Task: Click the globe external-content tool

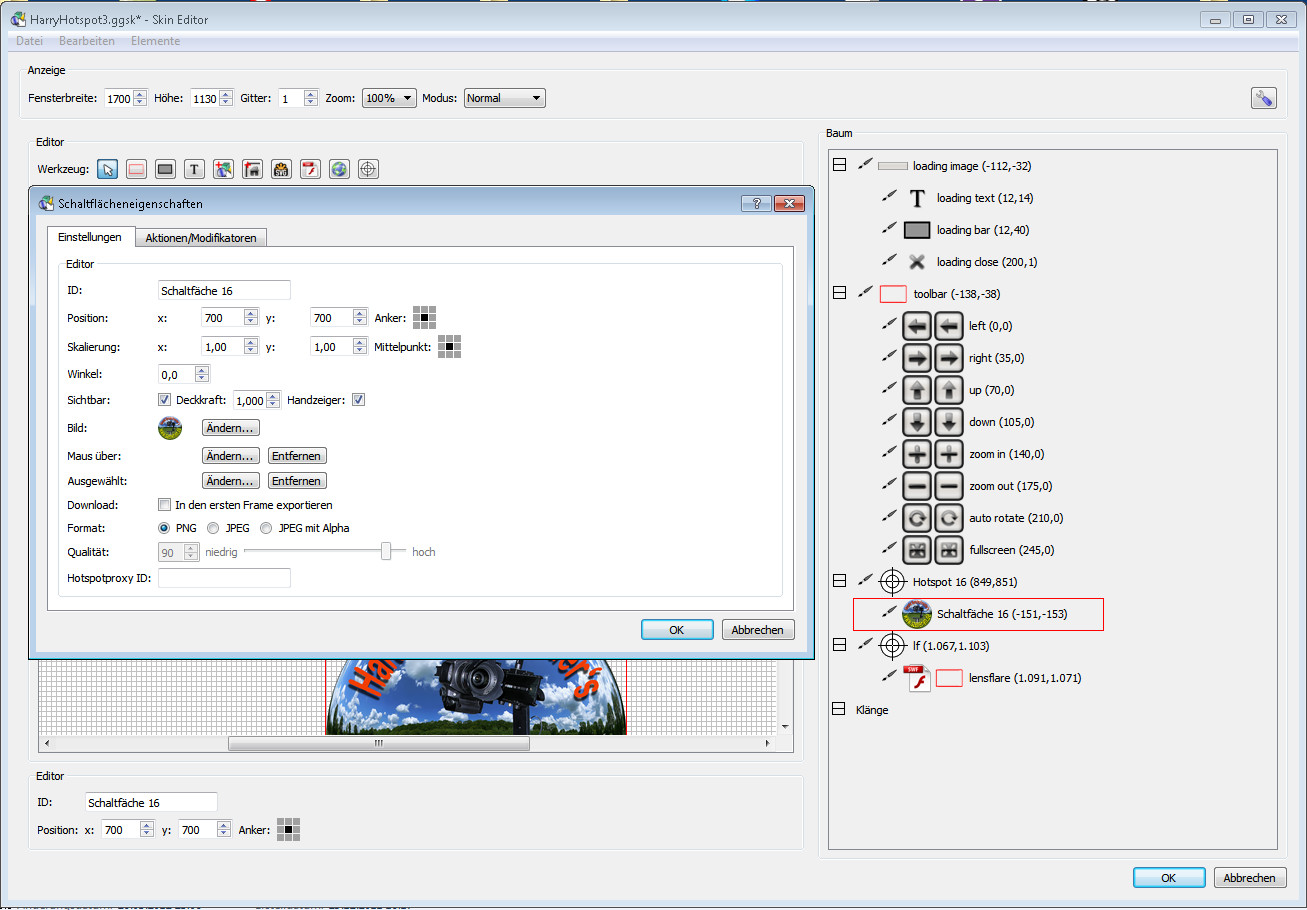Action: point(340,169)
